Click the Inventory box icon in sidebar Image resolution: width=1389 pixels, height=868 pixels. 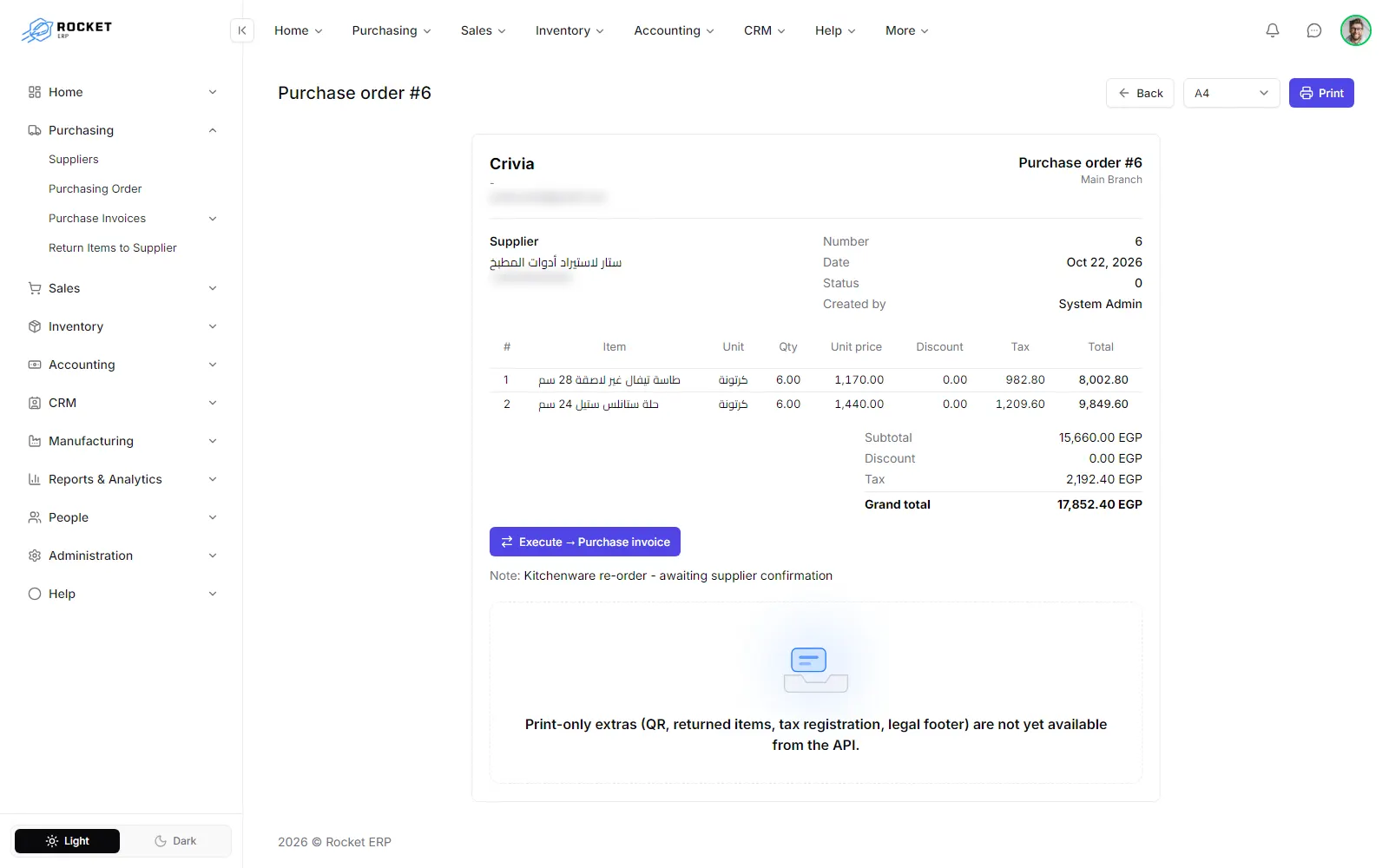35,326
